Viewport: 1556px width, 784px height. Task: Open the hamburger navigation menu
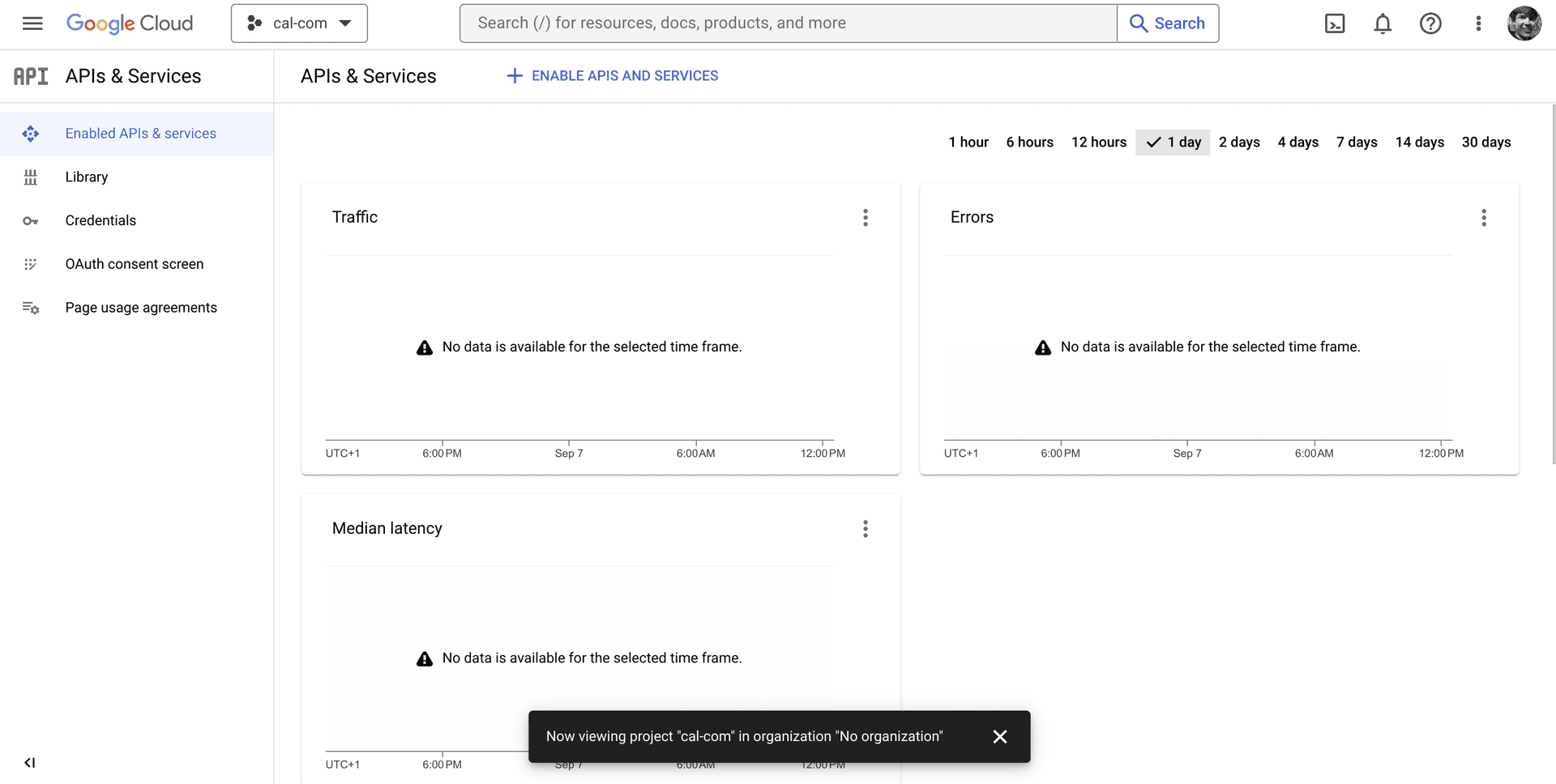32,23
